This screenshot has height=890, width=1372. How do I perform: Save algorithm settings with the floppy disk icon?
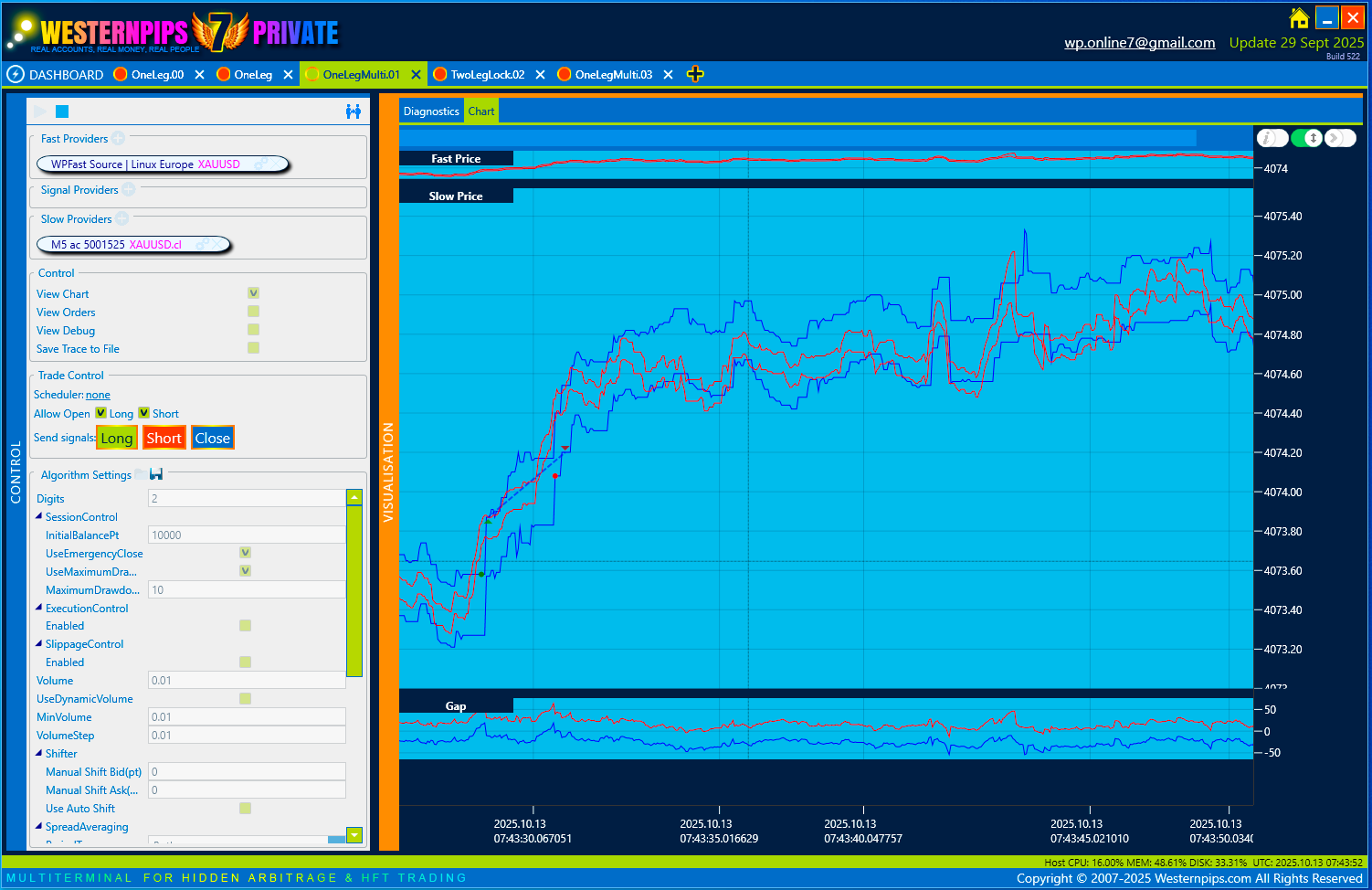click(156, 474)
